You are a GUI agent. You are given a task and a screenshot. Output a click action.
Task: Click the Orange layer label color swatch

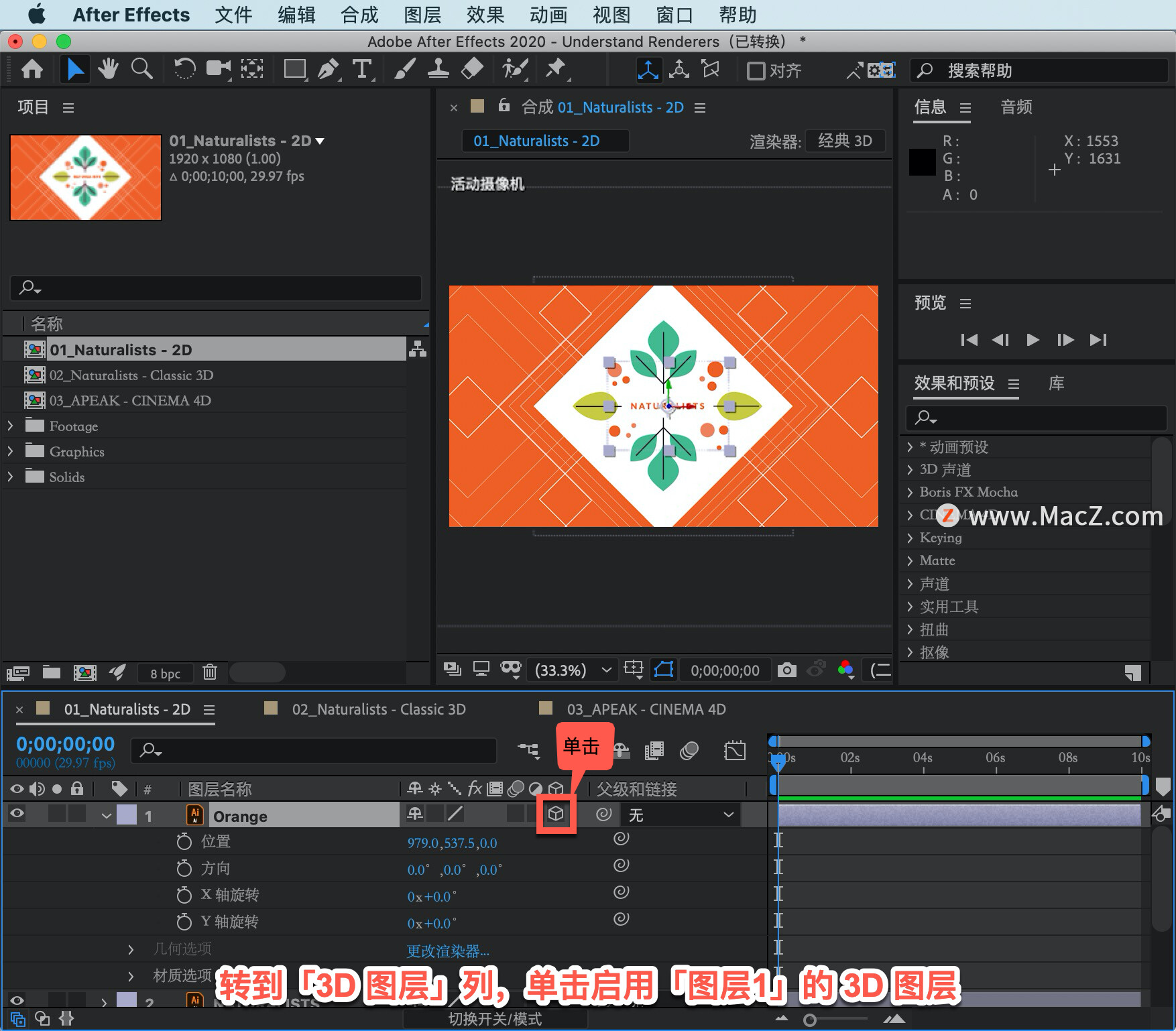coord(127,814)
